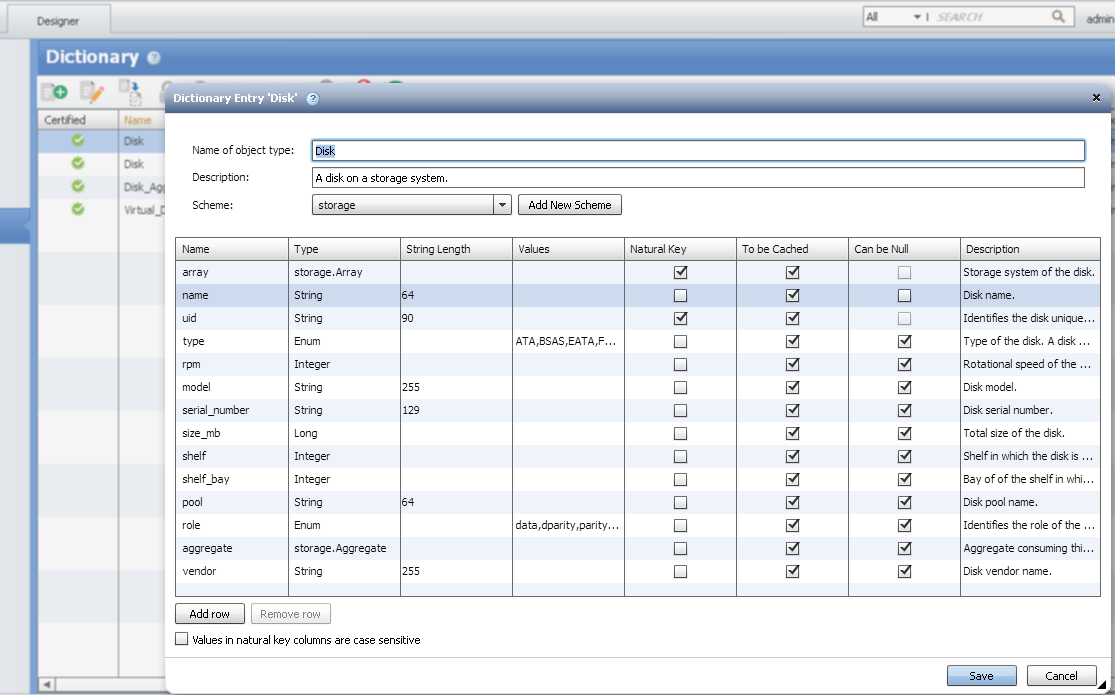Click certified checkmark icon of Virtual_D row
This screenshot has height=695, width=1115.
tap(78, 209)
